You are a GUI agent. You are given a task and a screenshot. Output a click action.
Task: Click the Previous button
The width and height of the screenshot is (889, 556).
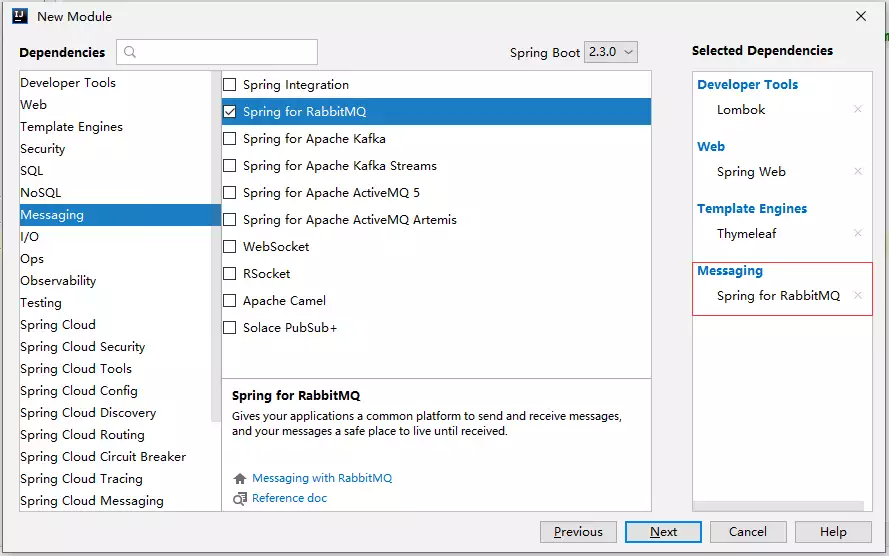point(578,532)
